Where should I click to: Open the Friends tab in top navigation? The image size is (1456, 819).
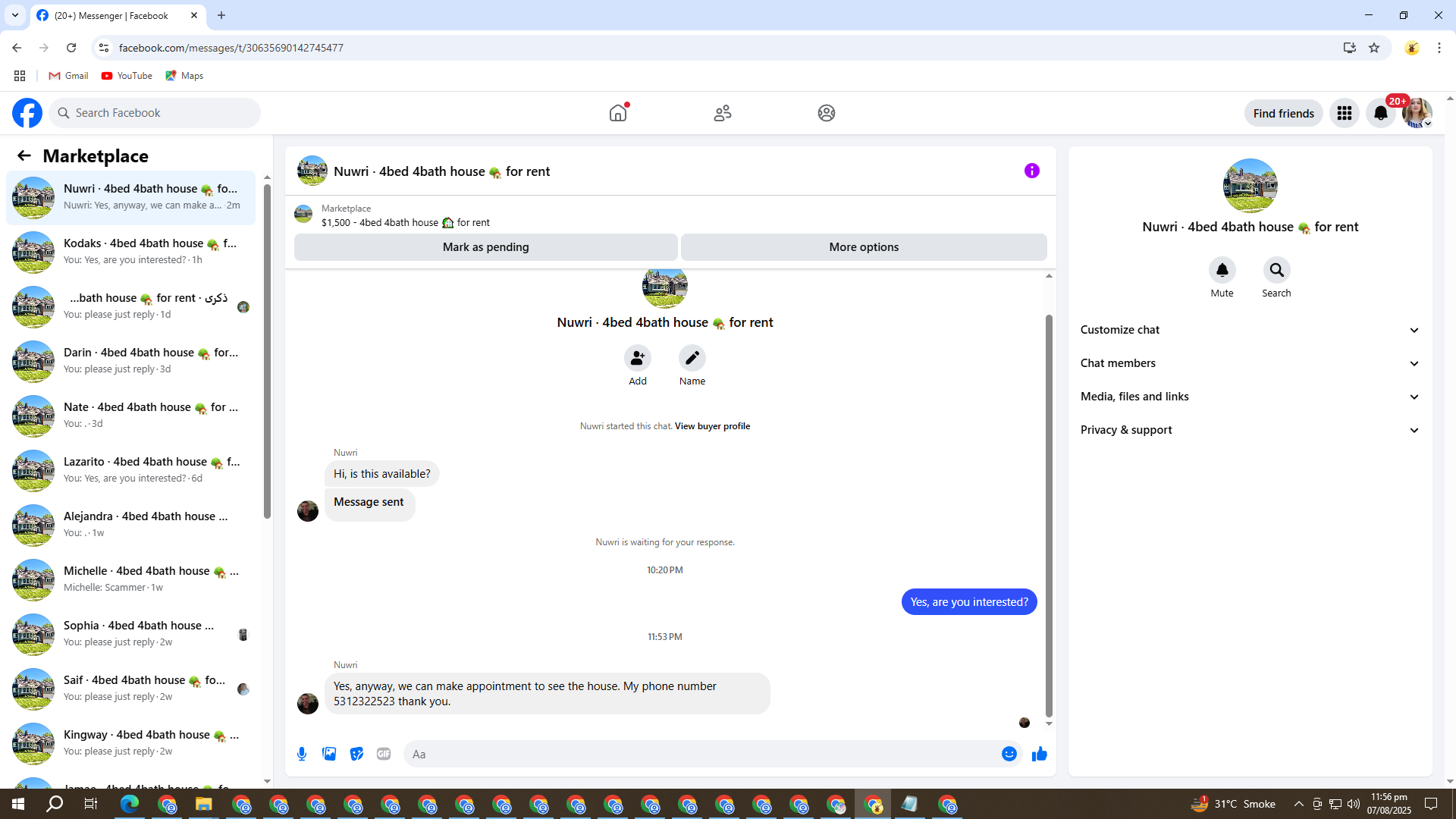pyautogui.click(x=722, y=113)
